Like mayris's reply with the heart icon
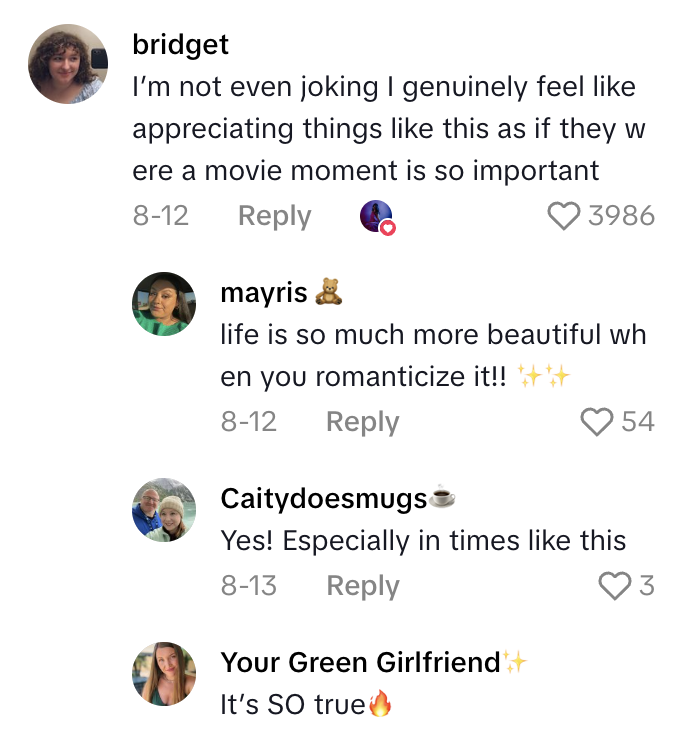 tap(597, 422)
